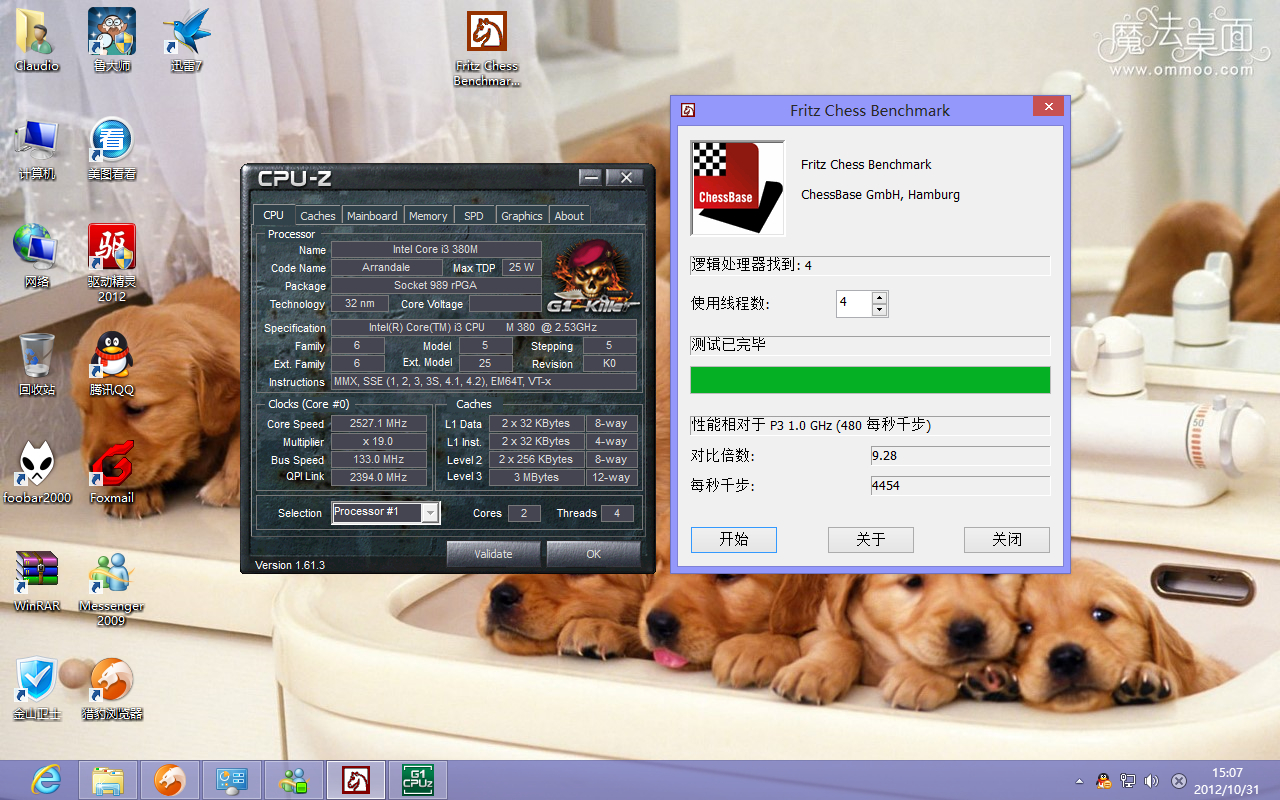Open the Messenger 2009 desktop shortcut
This screenshot has height=800, width=1280.
coord(112,588)
